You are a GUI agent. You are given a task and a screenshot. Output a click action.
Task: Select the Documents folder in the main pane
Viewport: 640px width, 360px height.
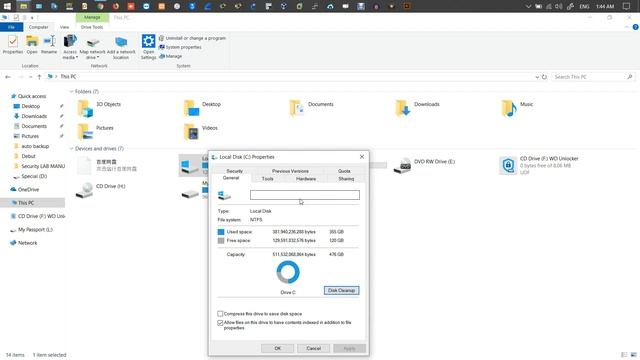point(311,108)
